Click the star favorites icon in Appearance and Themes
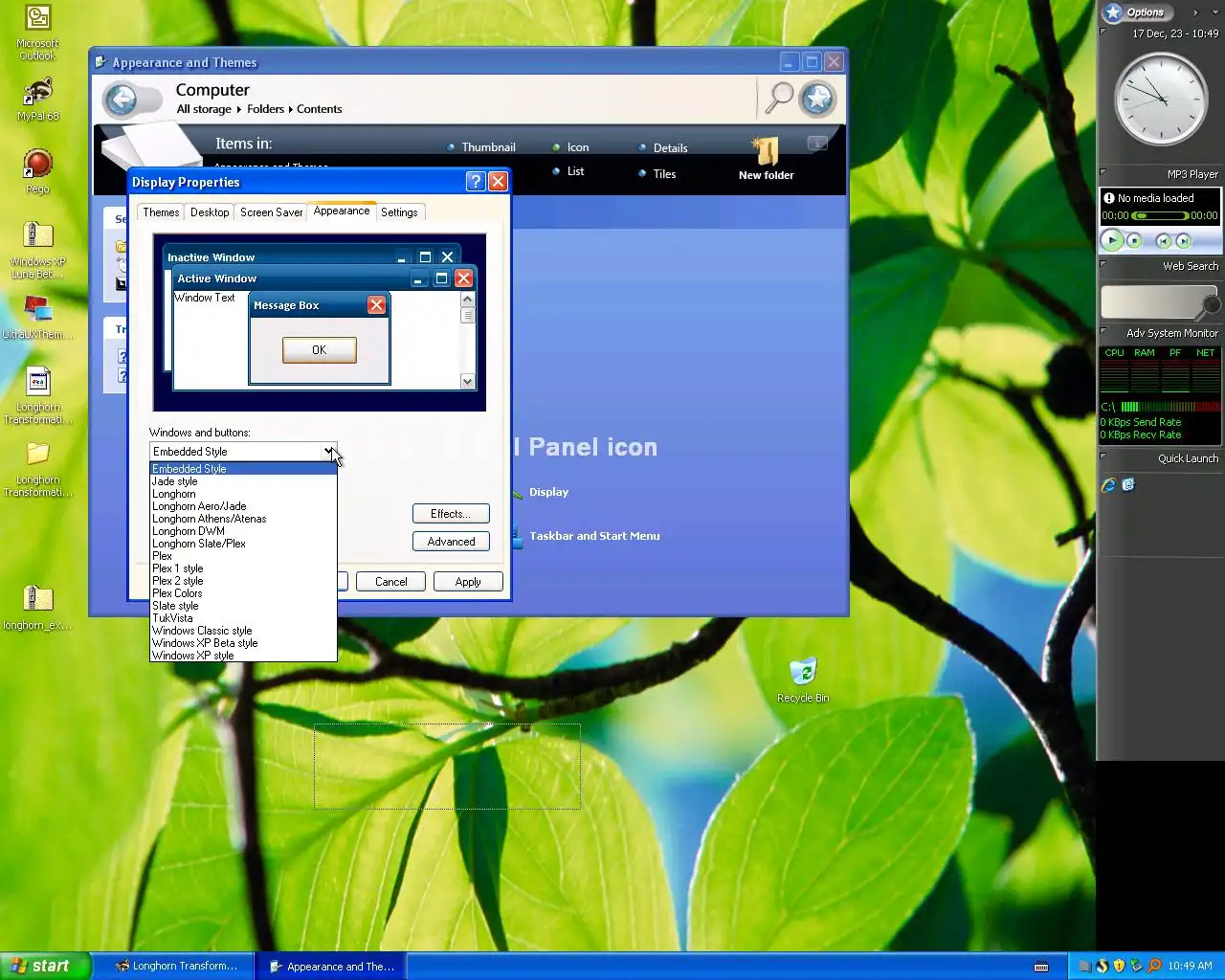This screenshot has height=980, width=1225. 818,99
